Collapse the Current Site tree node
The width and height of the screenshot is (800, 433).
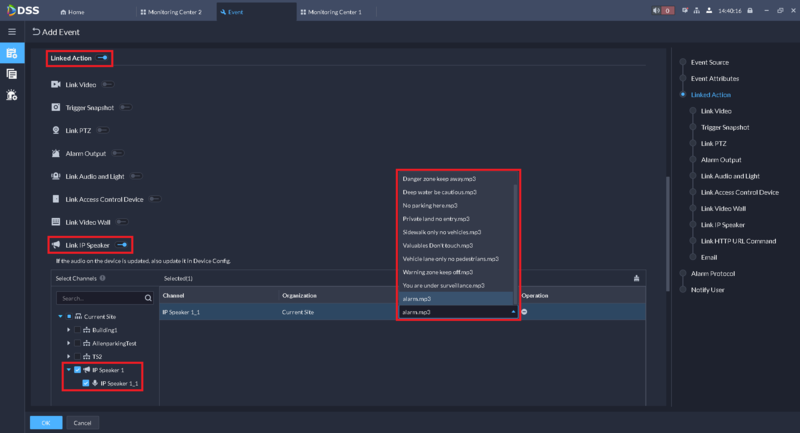60,316
